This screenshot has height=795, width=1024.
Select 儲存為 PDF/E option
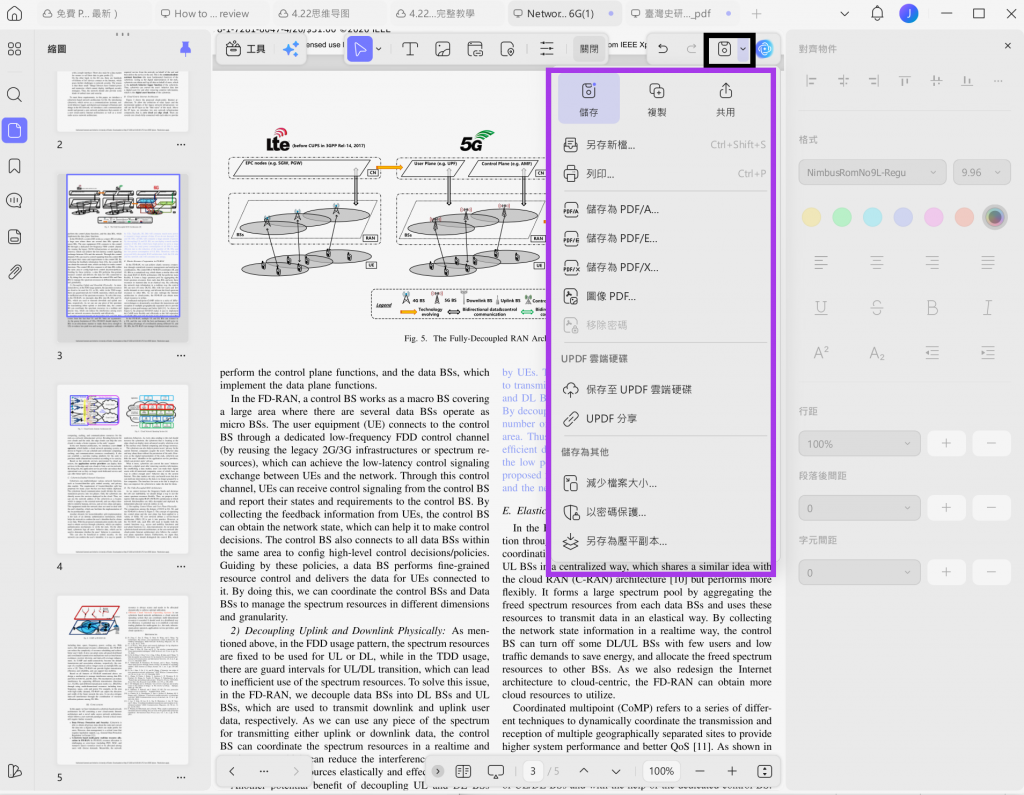(x=664, y=238)
